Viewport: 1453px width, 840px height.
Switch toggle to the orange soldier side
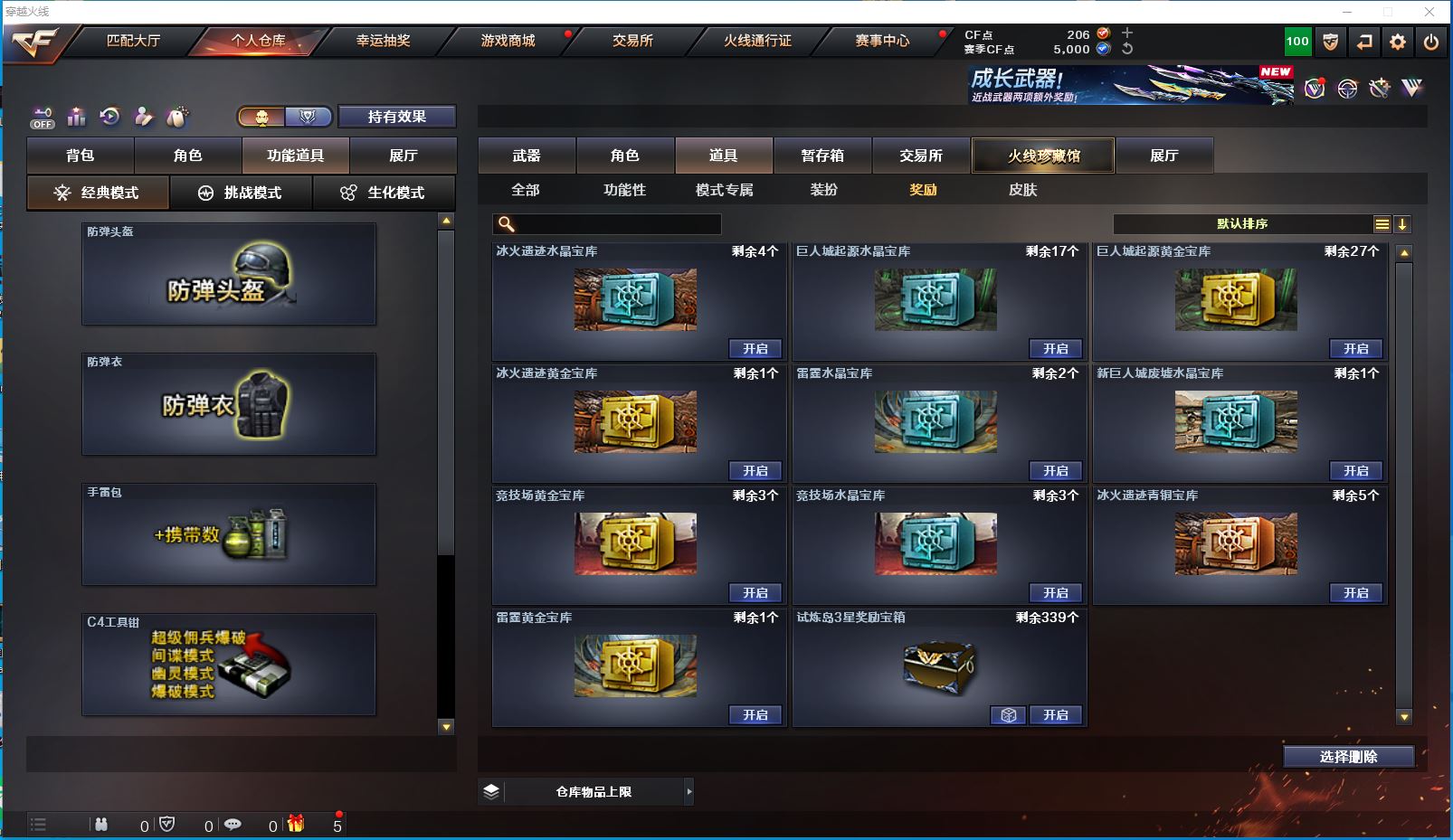click(261, 117)
